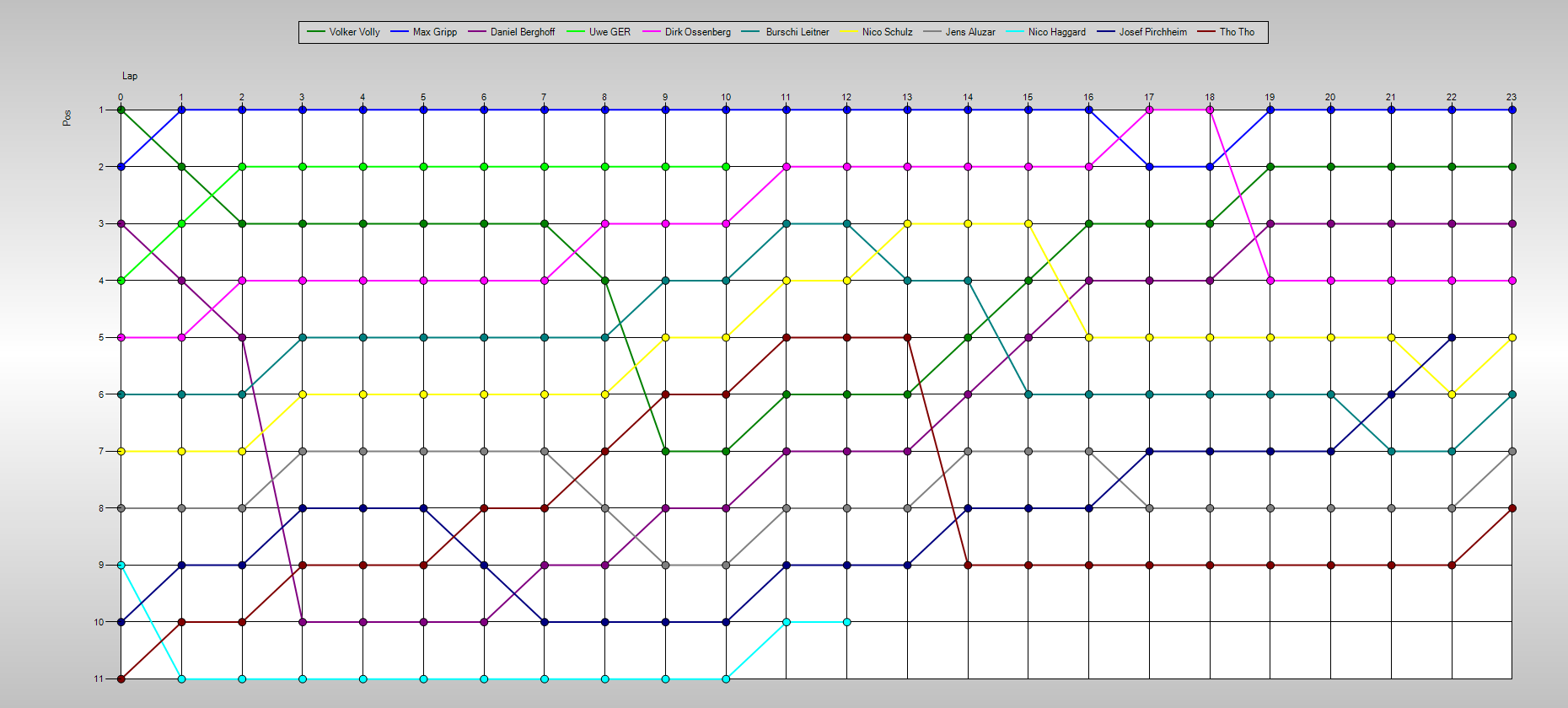Select Dirk Ossenberg's magenta point at lap 17
The height and width of the screenshot is (708, 1568).
1149,110
